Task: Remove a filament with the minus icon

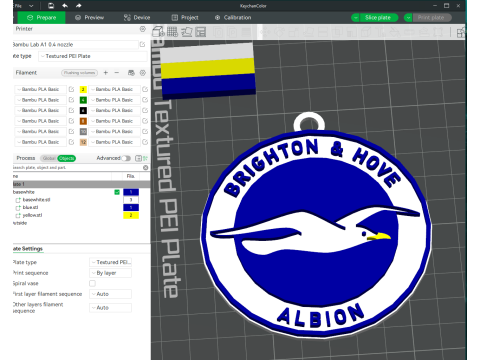Action: point(117,72)
